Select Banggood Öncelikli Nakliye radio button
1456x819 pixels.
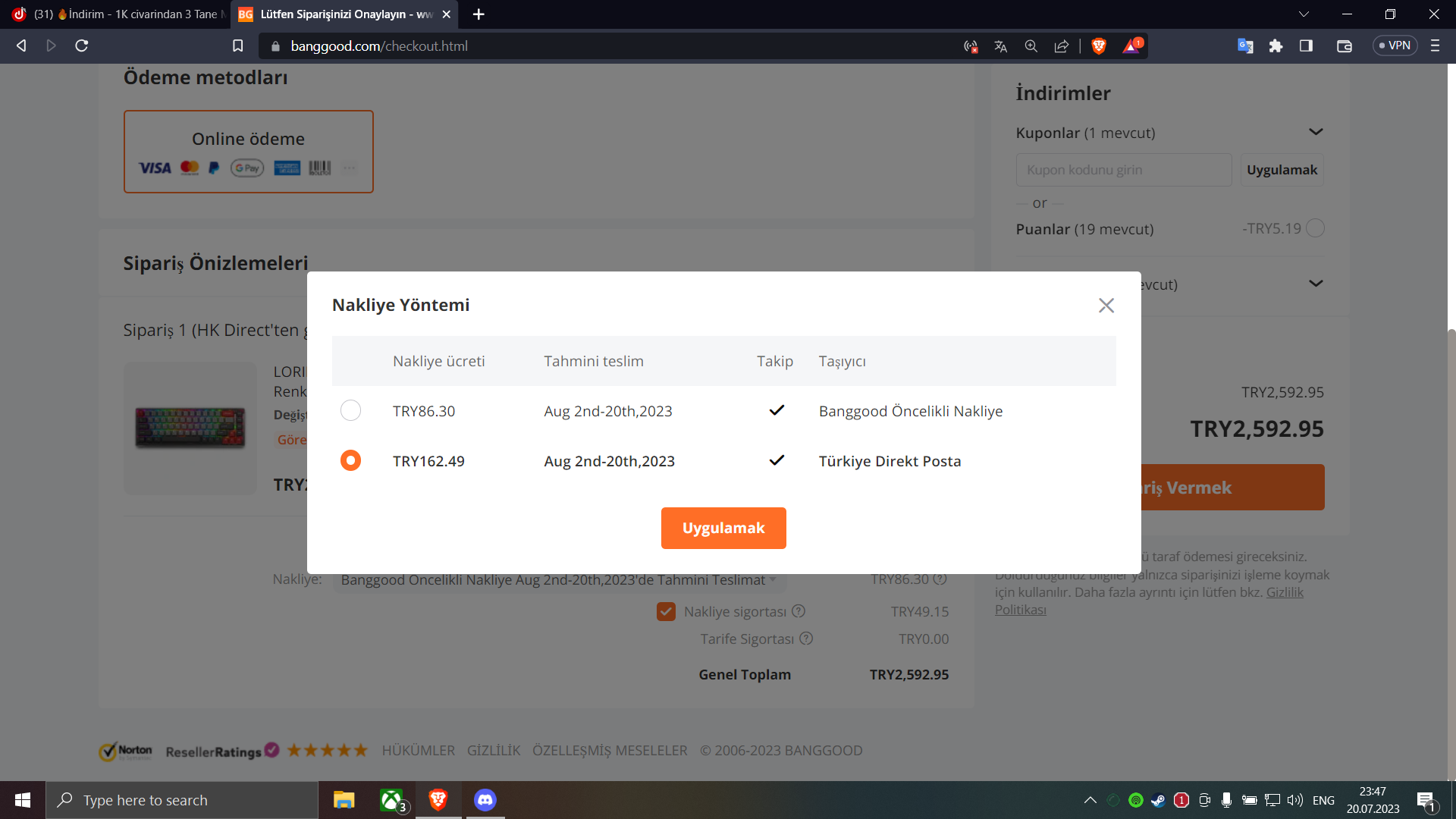tap(350, 411)
